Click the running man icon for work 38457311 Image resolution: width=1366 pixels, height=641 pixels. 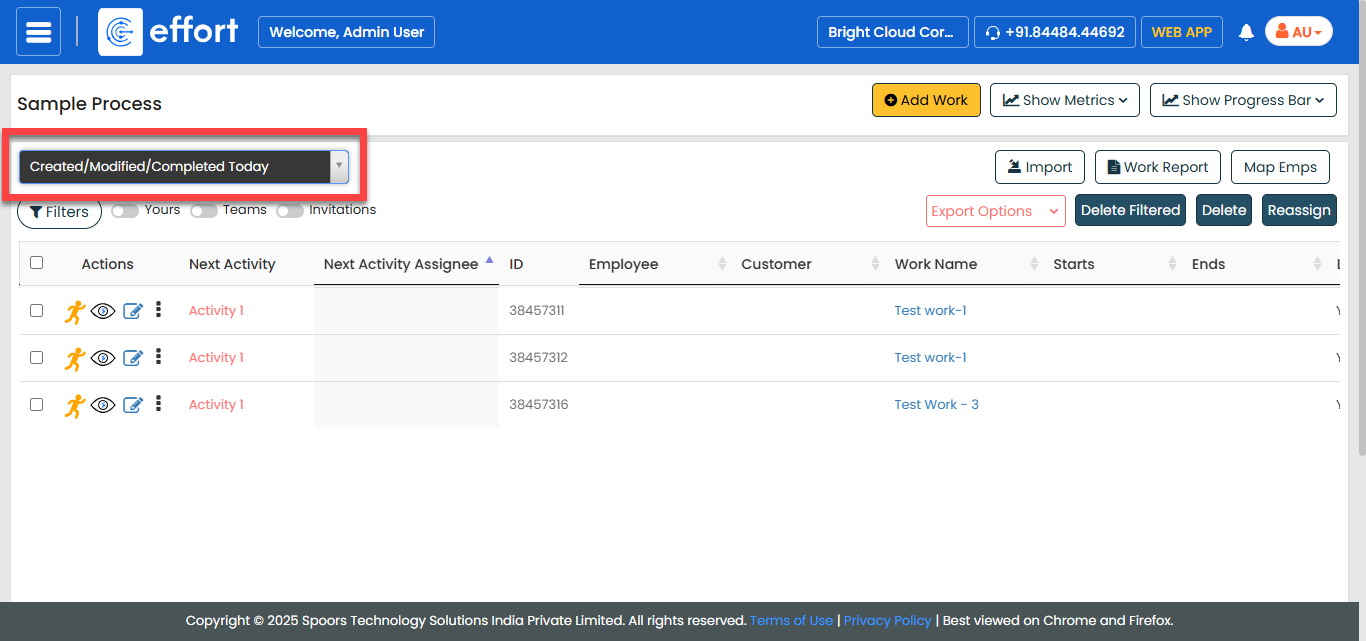click(x=75, y=311)
